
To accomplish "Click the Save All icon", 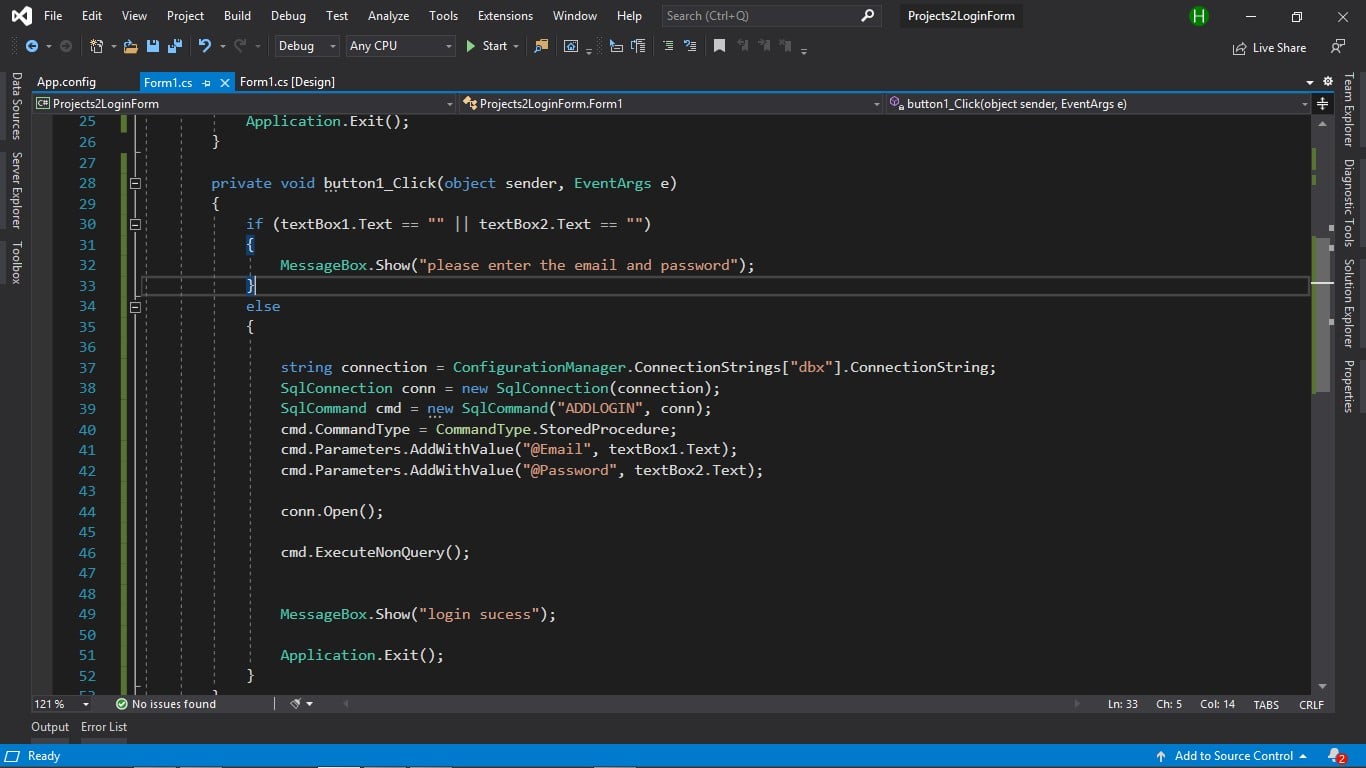I will click(175, 46).
